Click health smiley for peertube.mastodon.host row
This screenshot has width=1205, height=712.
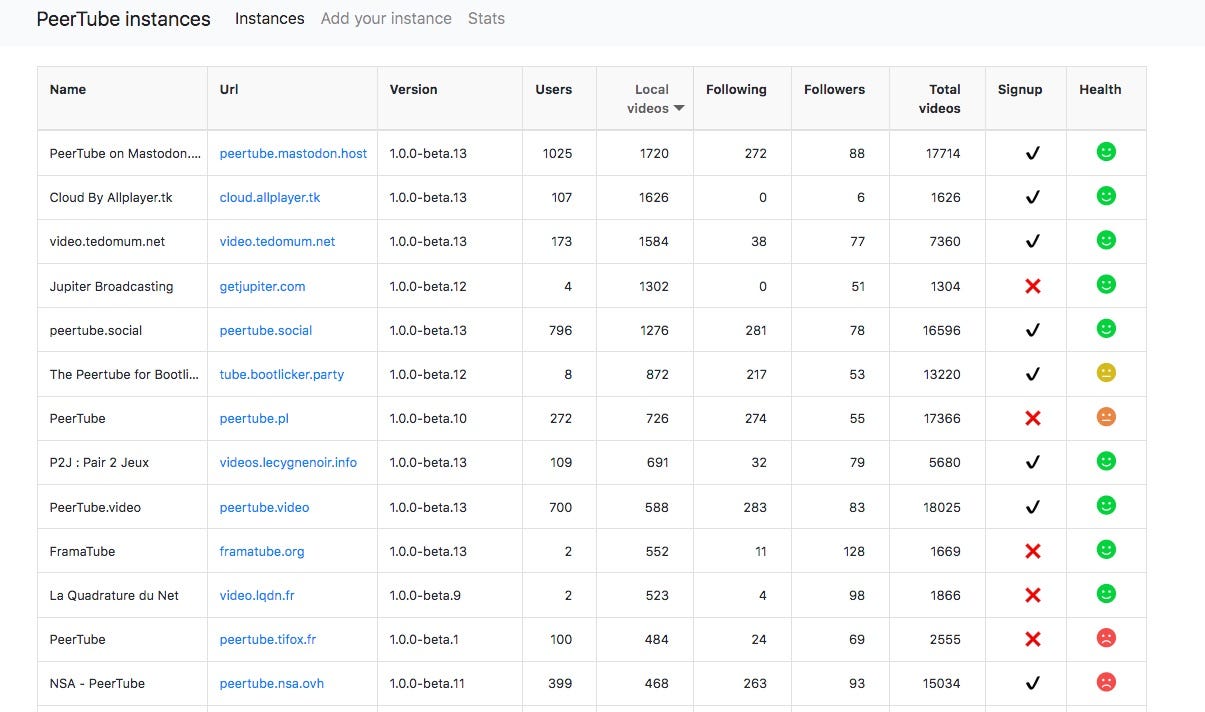point(1105,152)
